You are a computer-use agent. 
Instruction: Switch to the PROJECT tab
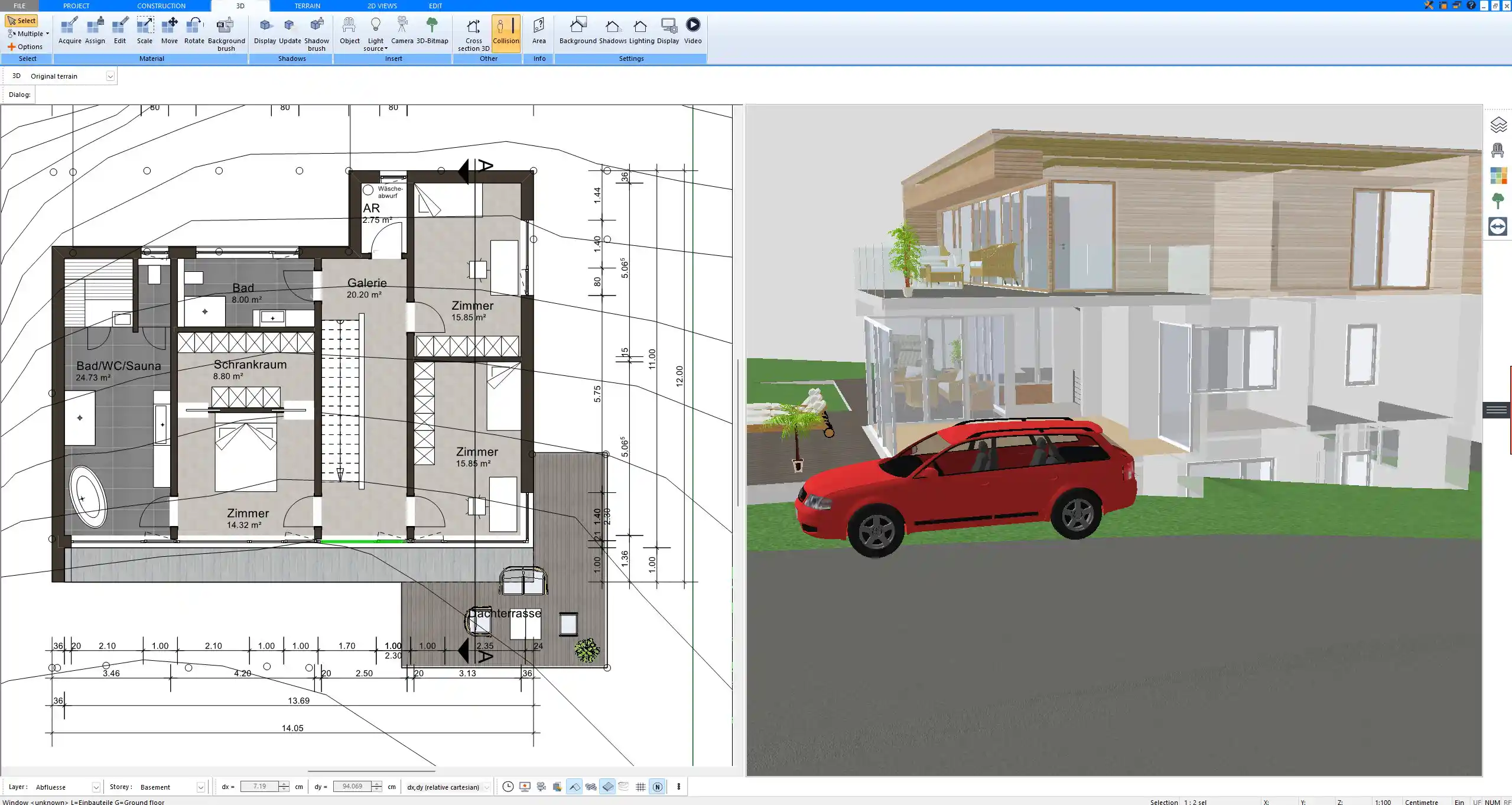(x=76, y=5)
